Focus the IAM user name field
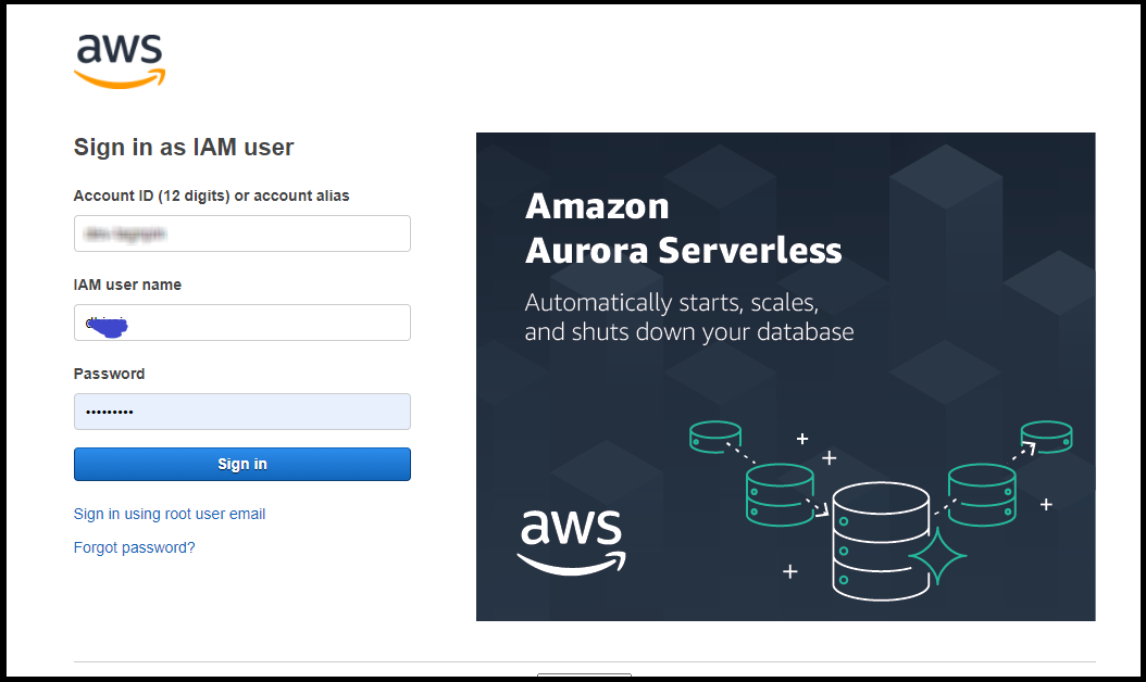Screen dimensions: 1146x682 pyautogui.click(x=242, y=322)
